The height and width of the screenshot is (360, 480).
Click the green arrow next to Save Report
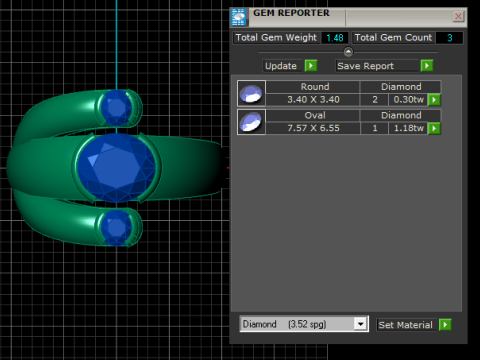[x=427, y=66]
